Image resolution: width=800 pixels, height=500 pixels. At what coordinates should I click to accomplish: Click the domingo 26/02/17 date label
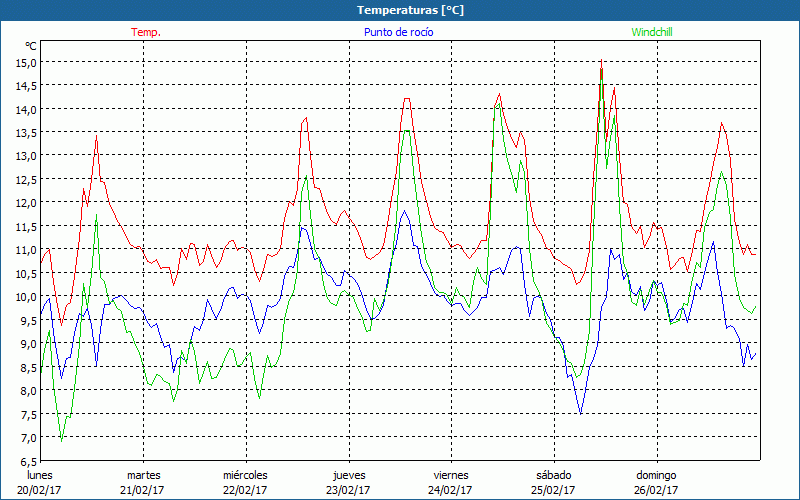[x=656, y=482]
